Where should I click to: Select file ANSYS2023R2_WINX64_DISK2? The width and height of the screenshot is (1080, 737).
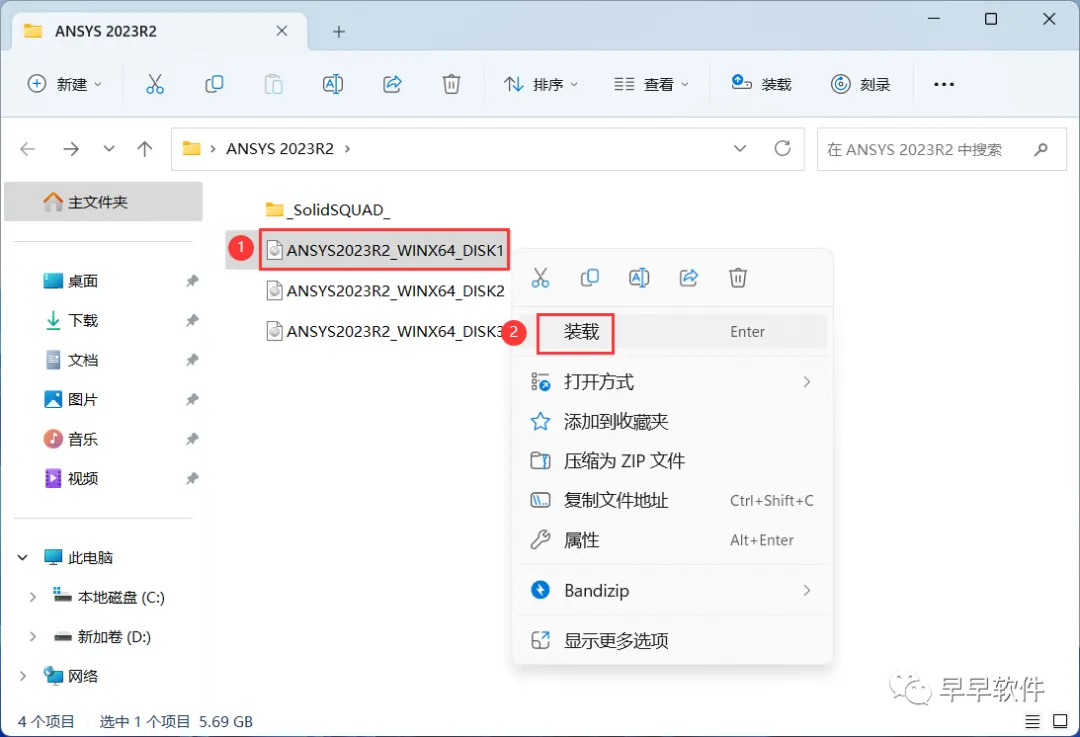pyautogui.click(x=385, y=291)
